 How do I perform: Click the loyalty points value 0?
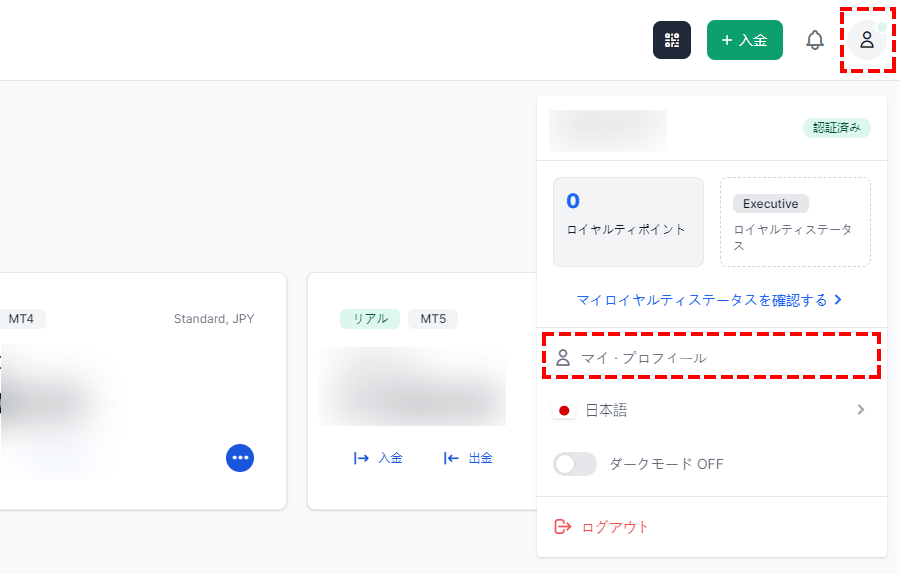(x=573, y=201)
